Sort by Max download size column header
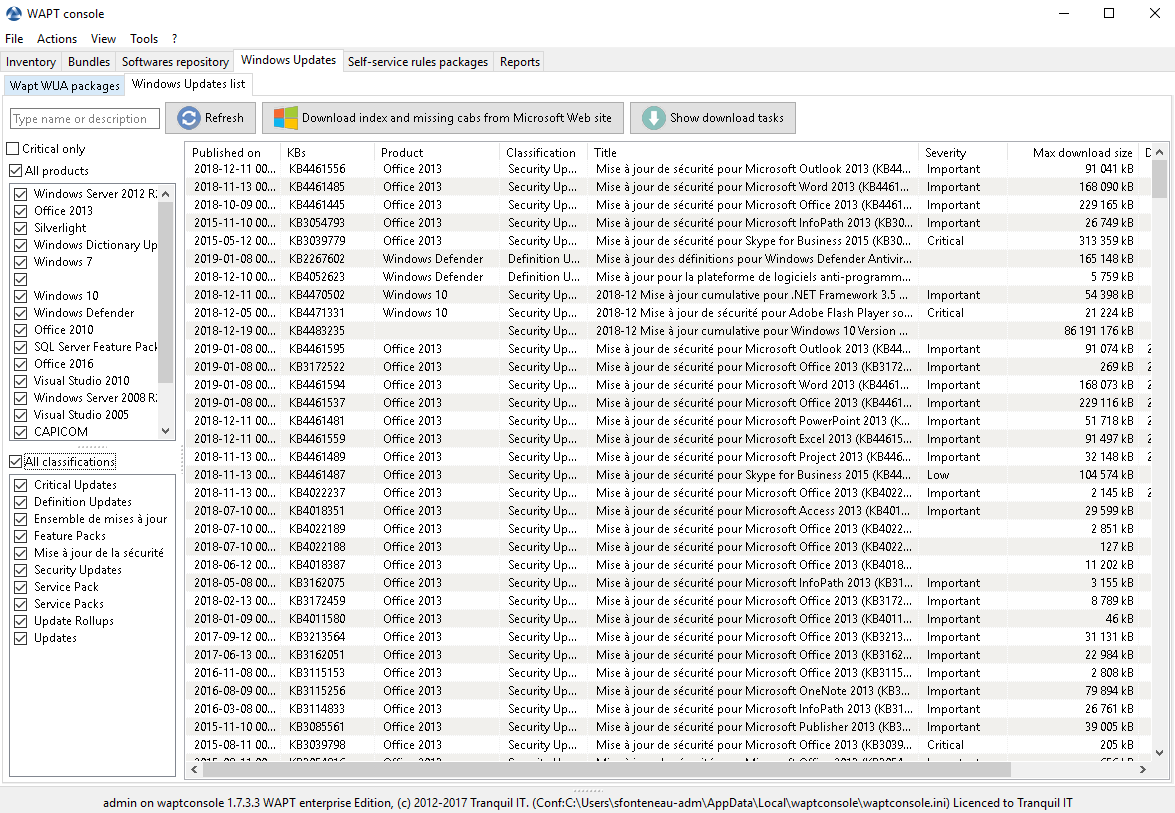 (x=1075, y=152)
